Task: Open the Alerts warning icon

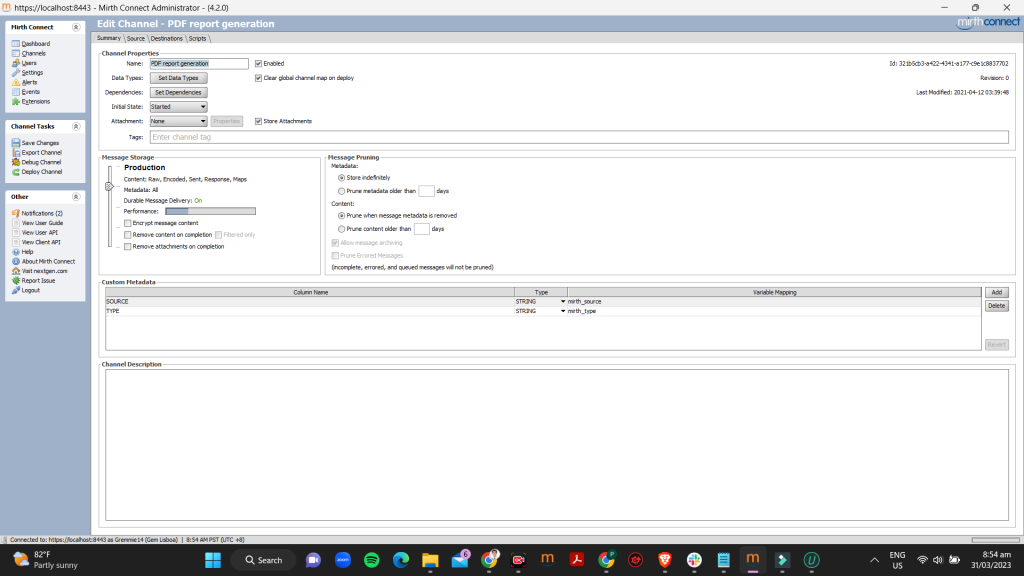Action: (16, 82)
